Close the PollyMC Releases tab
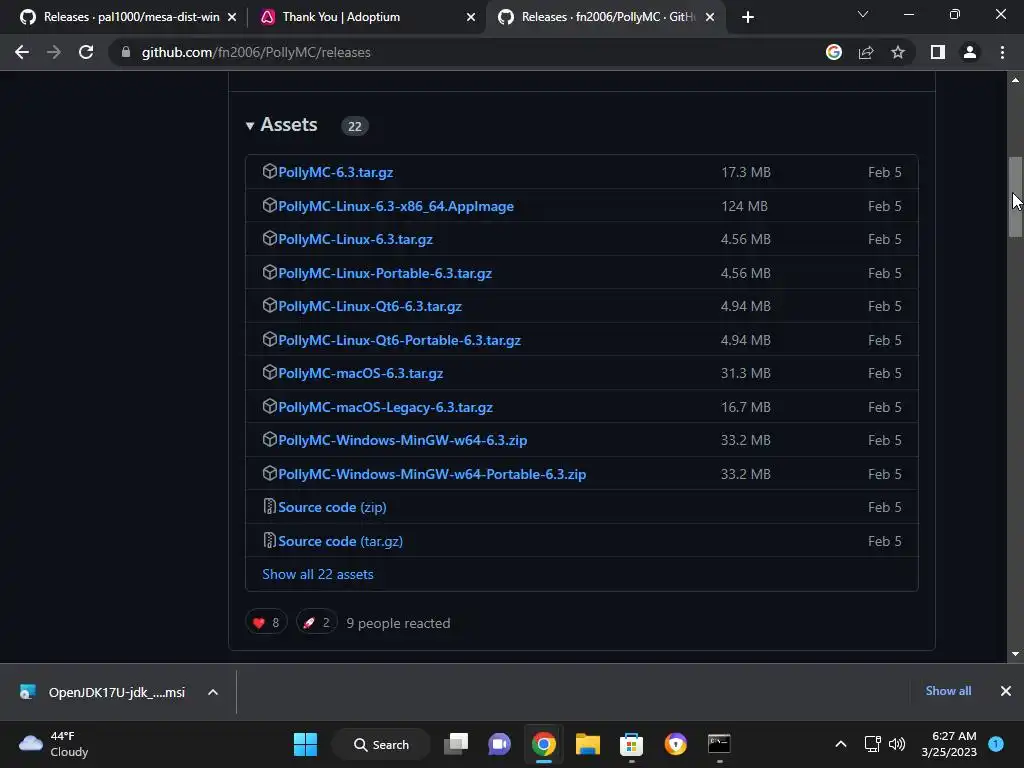 pyautogui.click(x=710, y=18)
